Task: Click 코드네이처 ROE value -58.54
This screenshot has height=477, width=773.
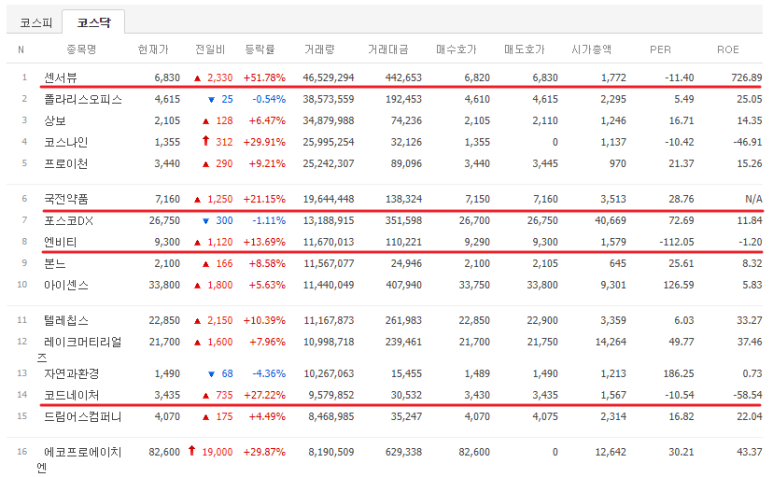Action: tap(747, 395)
